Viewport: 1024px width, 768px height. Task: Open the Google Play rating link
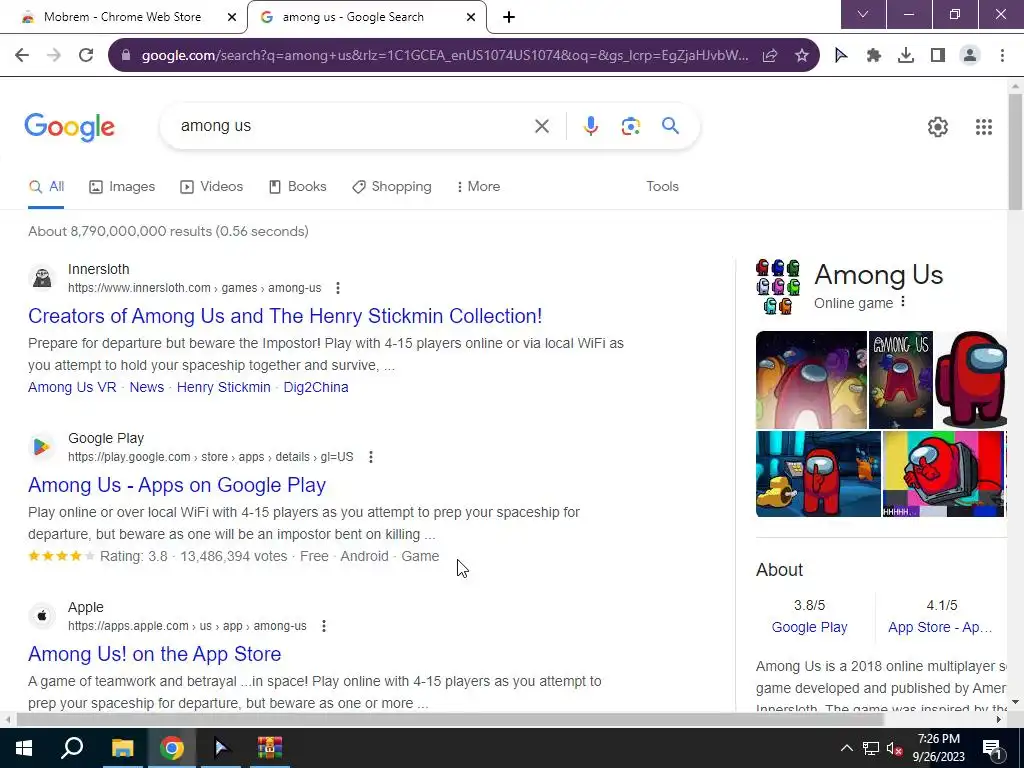point(809,628)
